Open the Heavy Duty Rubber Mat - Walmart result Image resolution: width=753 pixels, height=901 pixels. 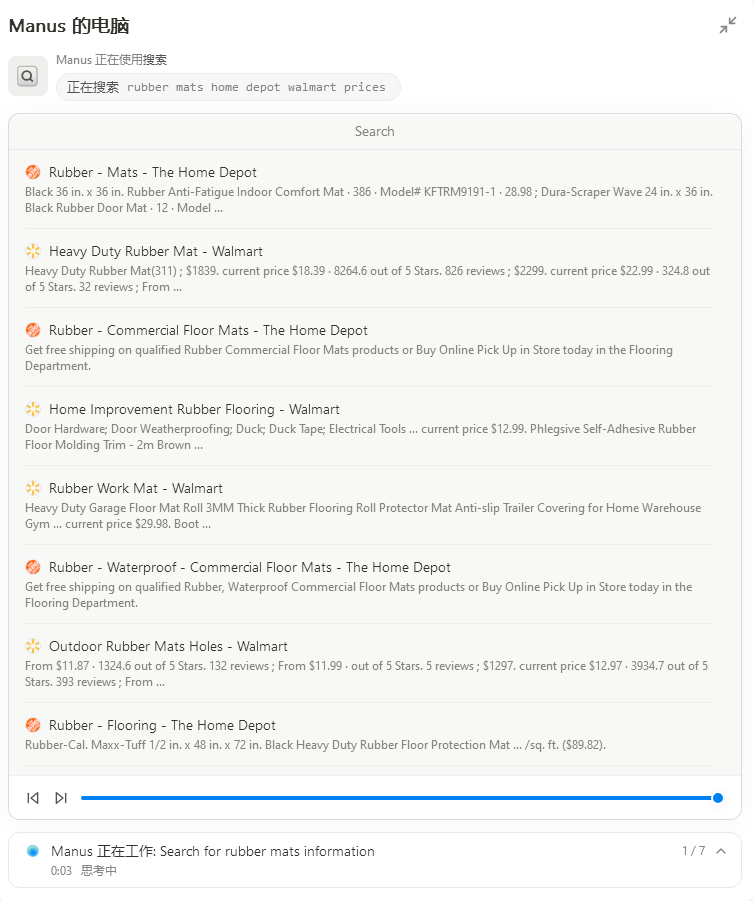pyautogui.click(x=156, y=251)
